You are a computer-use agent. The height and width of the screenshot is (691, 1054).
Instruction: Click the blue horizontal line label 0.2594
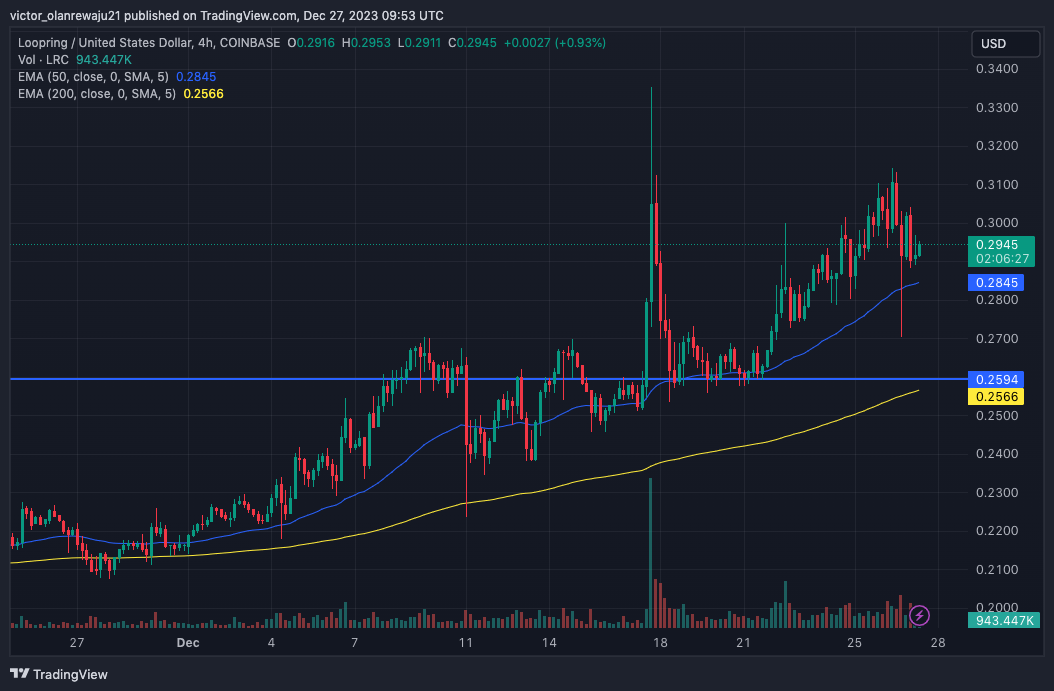point(996,379)
